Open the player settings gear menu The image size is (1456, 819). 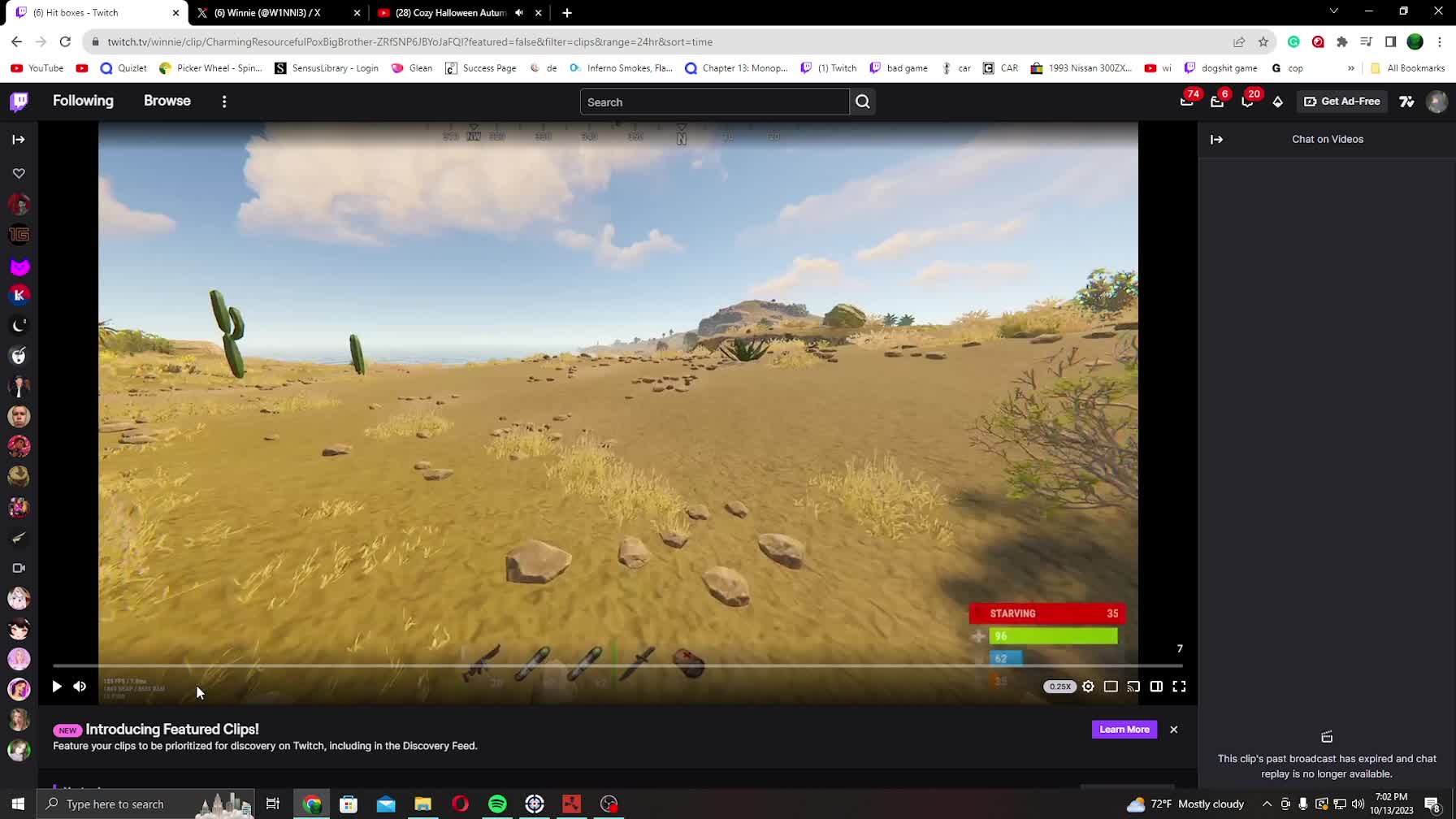pos(1088,687)
